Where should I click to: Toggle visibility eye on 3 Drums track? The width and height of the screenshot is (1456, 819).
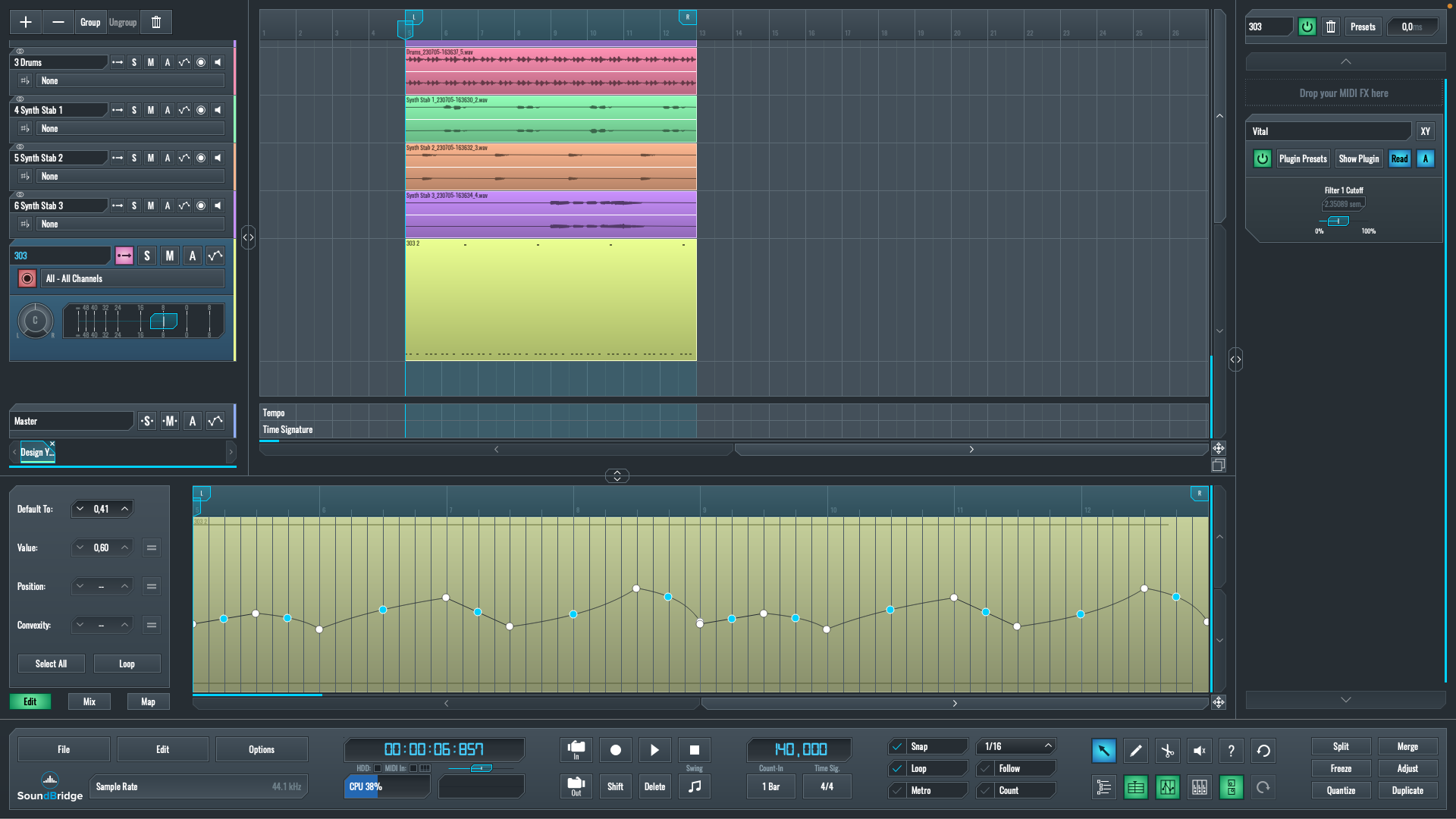click(20, 51)
